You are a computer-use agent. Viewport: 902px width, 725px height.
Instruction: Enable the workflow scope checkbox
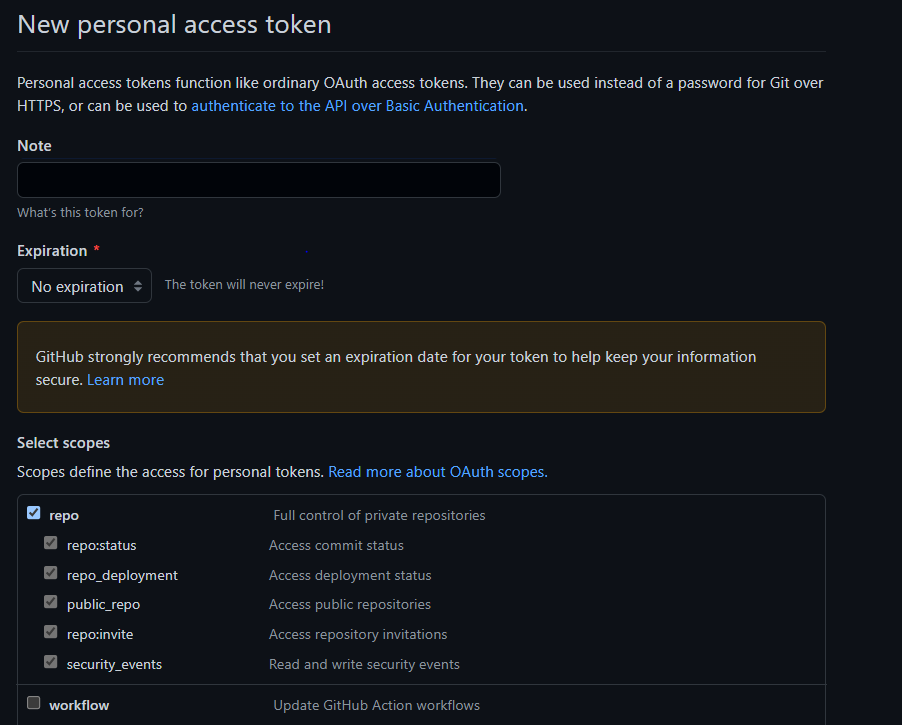pyautogui.click(x=34, y=703)
